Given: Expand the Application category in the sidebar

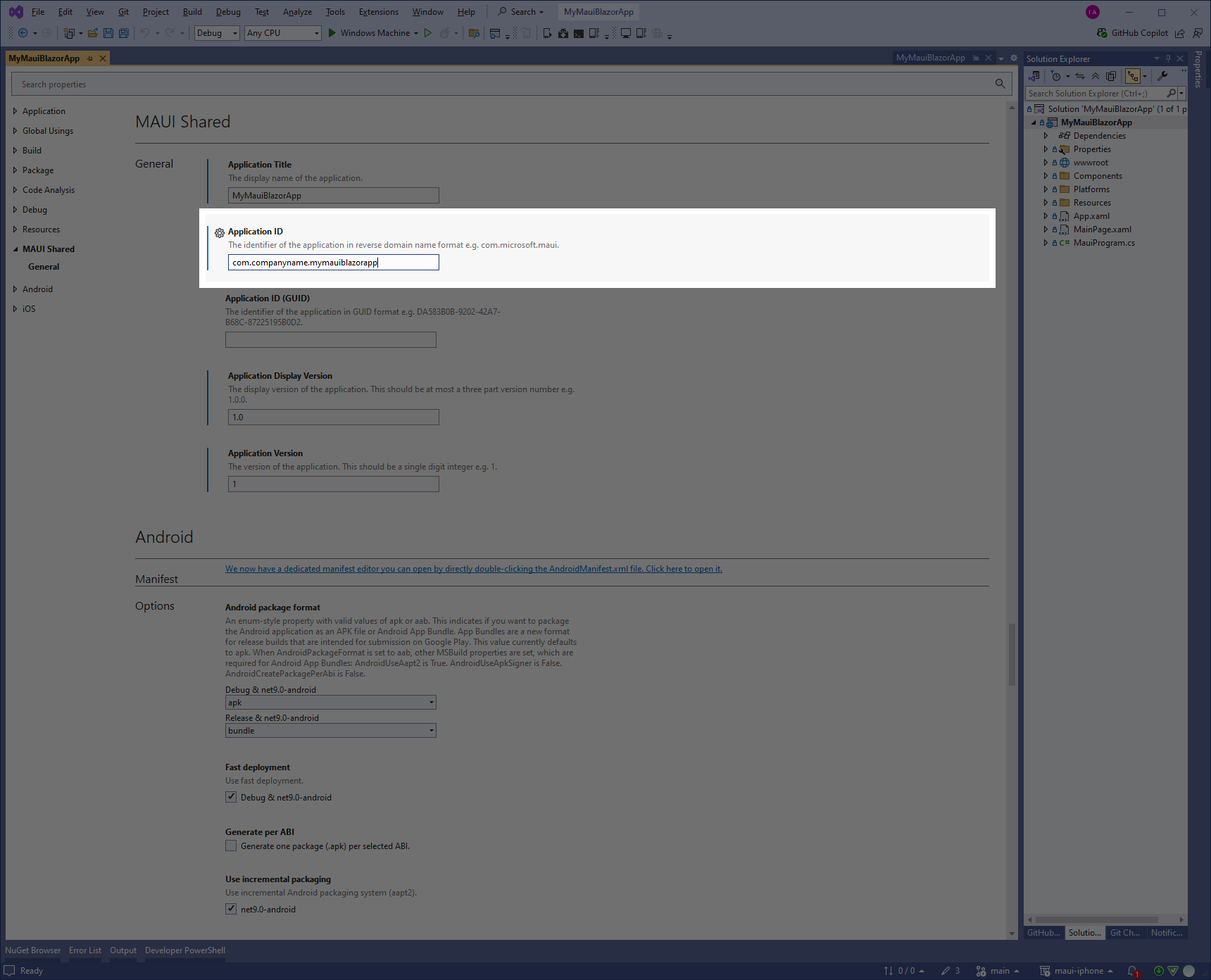Looking at the screenshot, I should coord(15,111).
